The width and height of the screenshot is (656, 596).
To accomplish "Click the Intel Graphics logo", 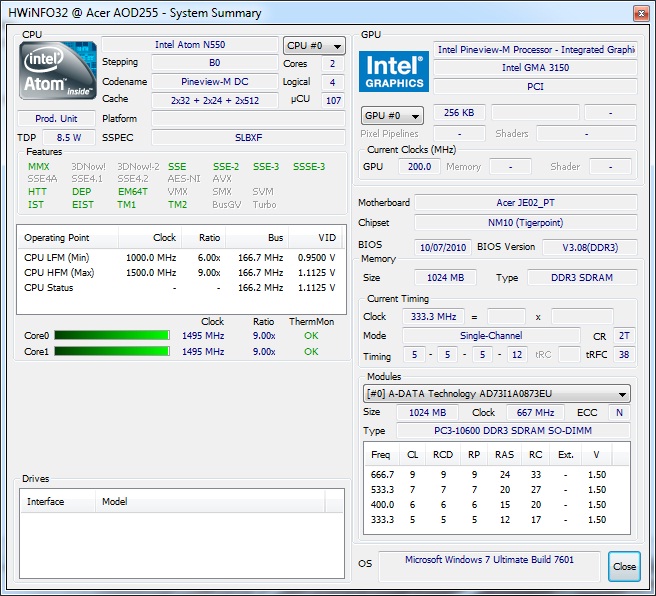I will point(393,70).
